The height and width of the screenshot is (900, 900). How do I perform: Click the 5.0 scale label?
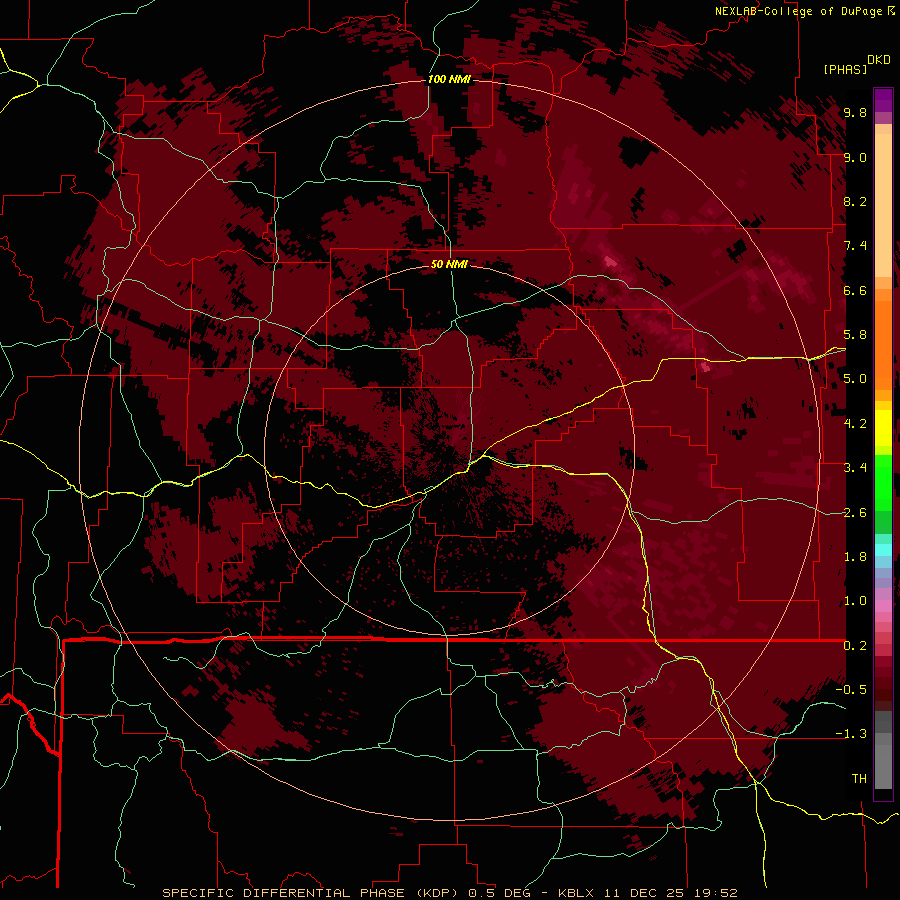click(x=855, y=379)
